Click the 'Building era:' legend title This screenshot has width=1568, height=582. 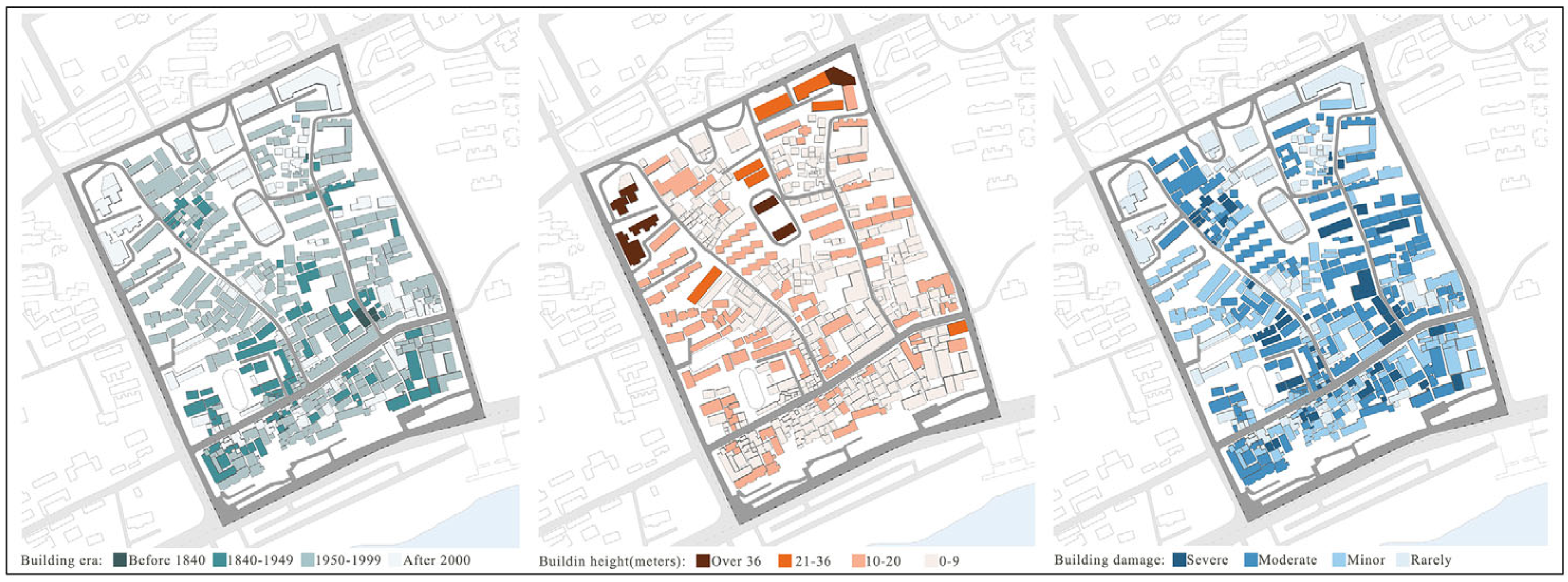pyautogui.click(x=61, y=561)
